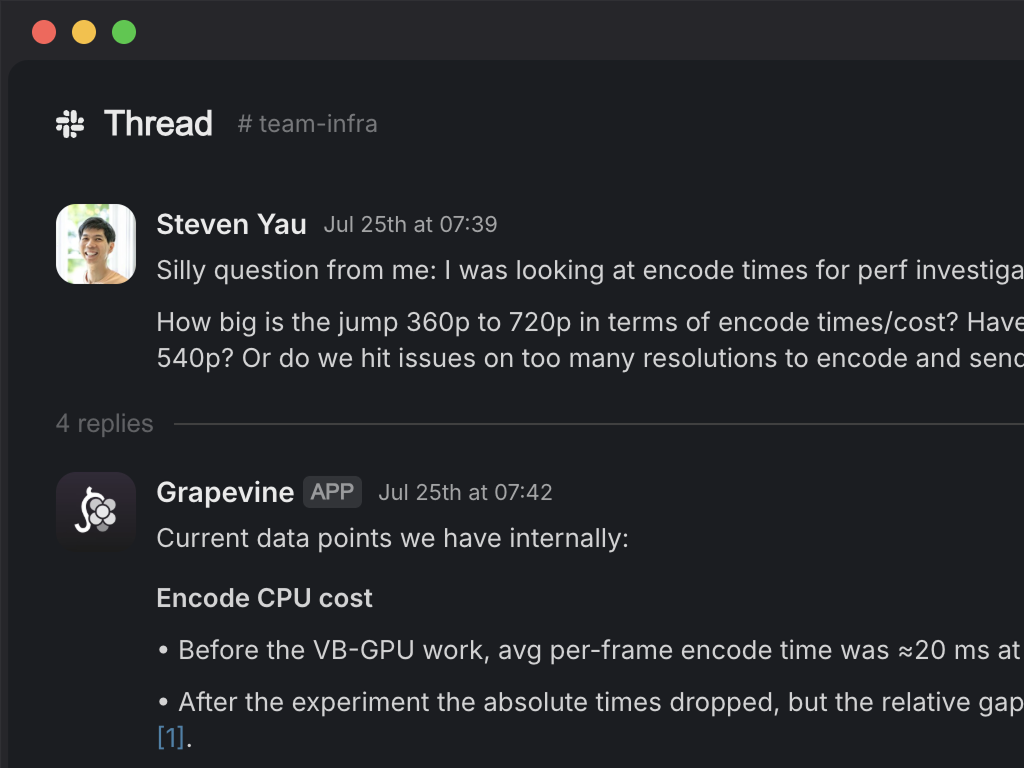Close the window with the red button

coord(44,32)
